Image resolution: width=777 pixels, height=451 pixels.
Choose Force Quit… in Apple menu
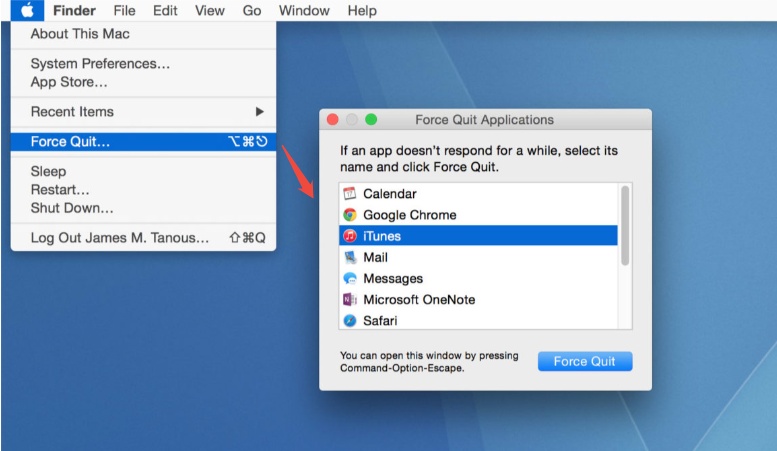pyautogui.click(x=143, y=141)
